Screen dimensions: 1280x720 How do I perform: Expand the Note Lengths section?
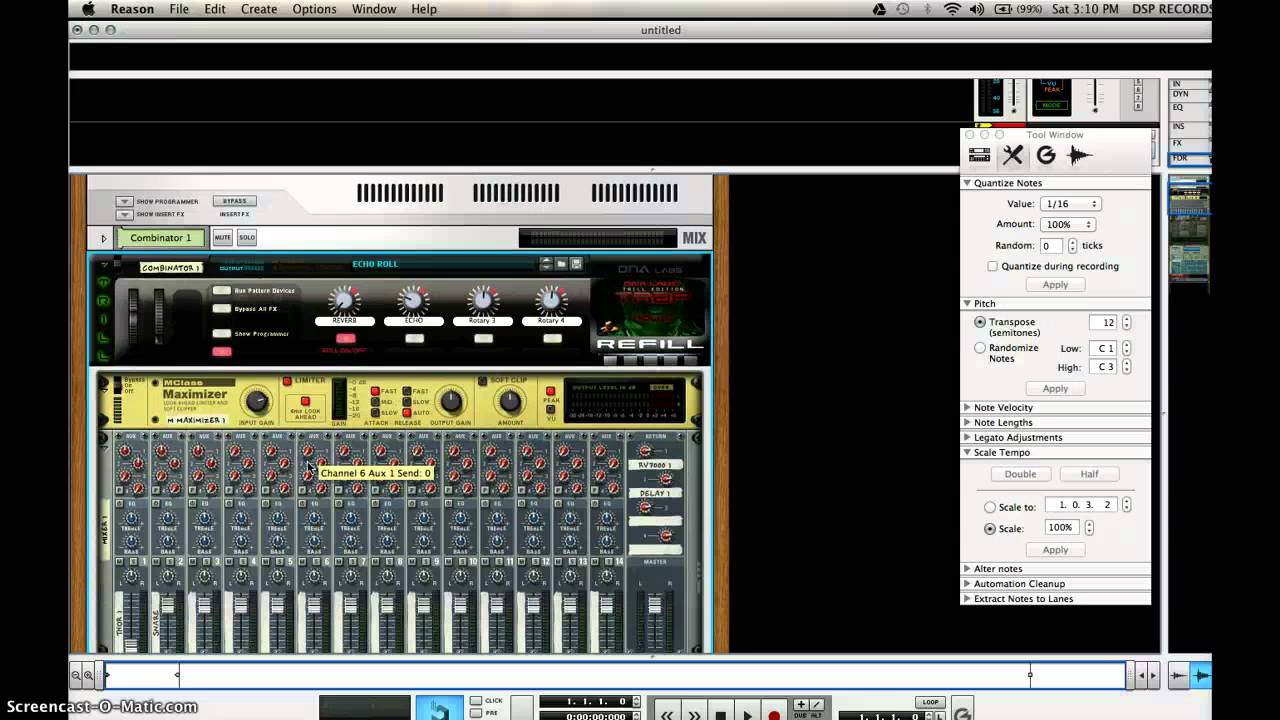tap(967, 422)
